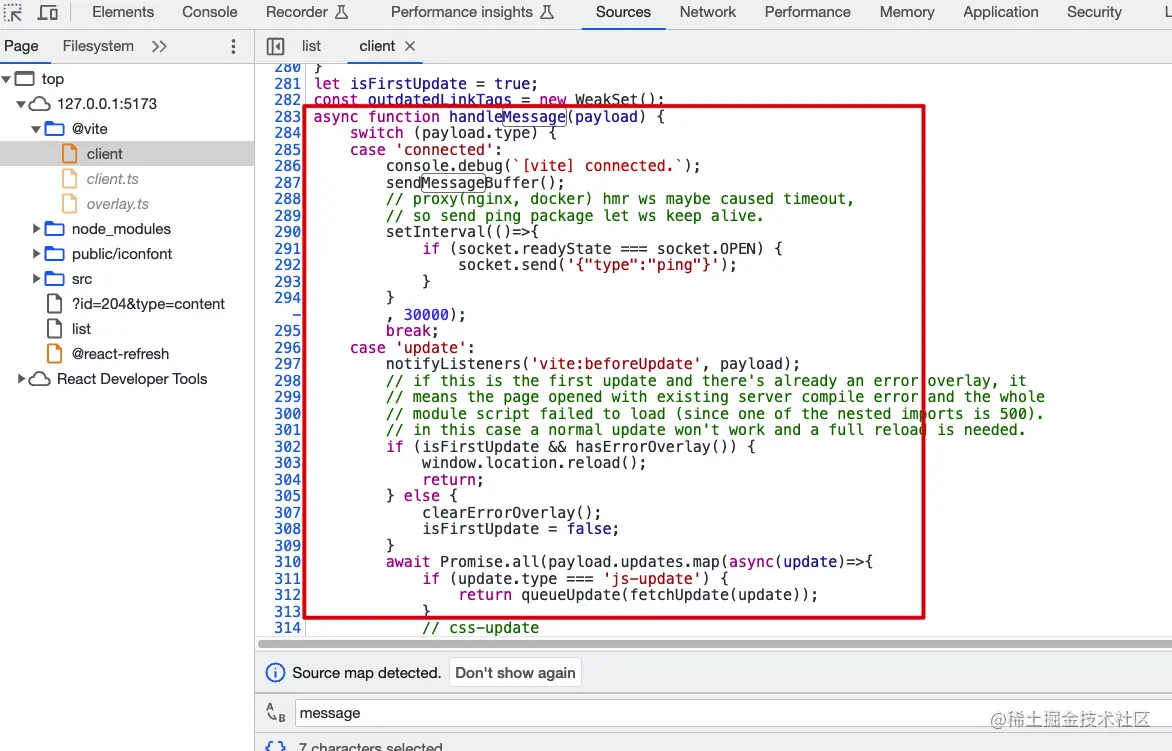Click the node_modules folder icon
The image size is (1172, 751).
click(55, 229)
